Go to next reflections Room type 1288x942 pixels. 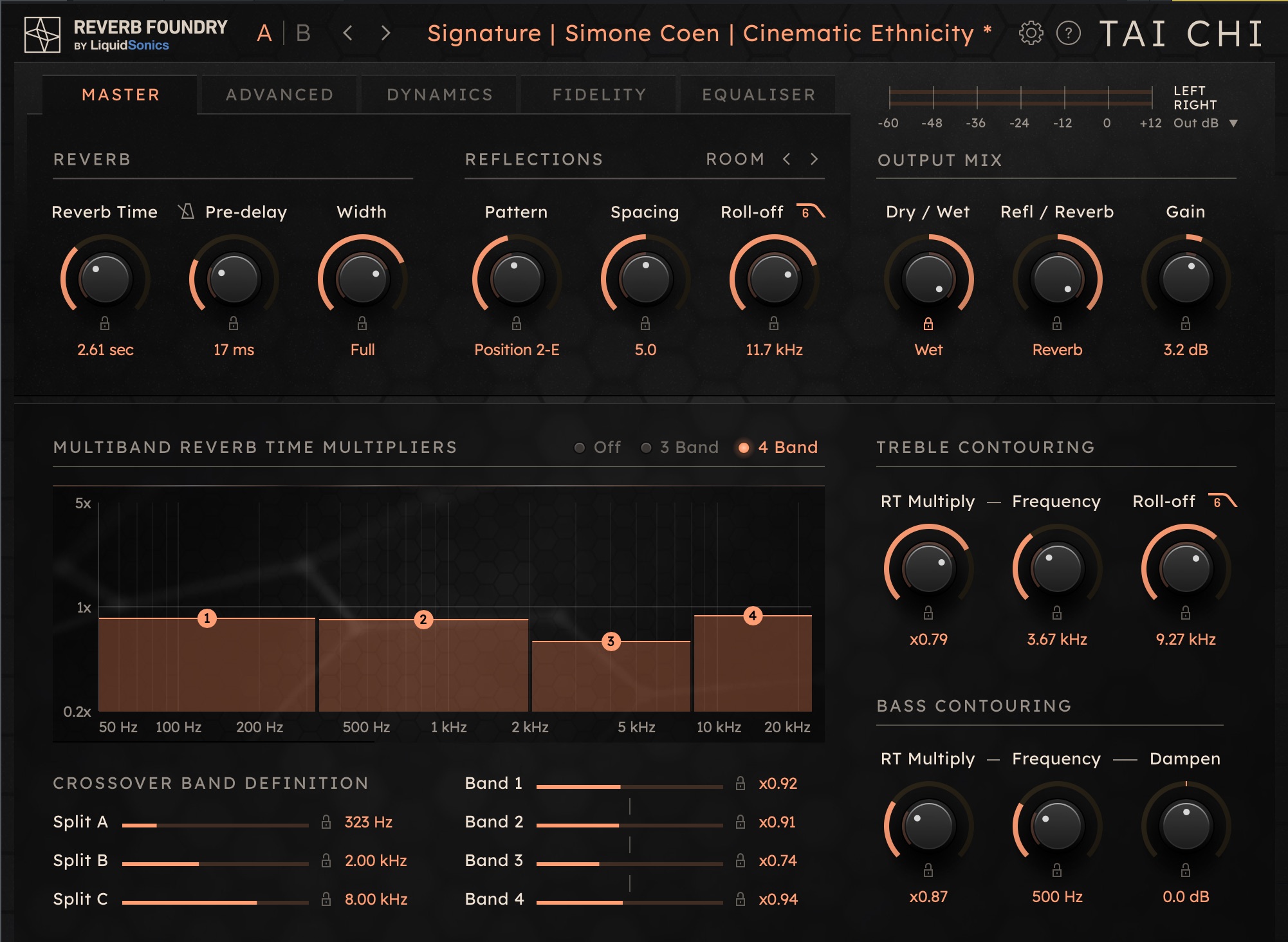point(814,159)
